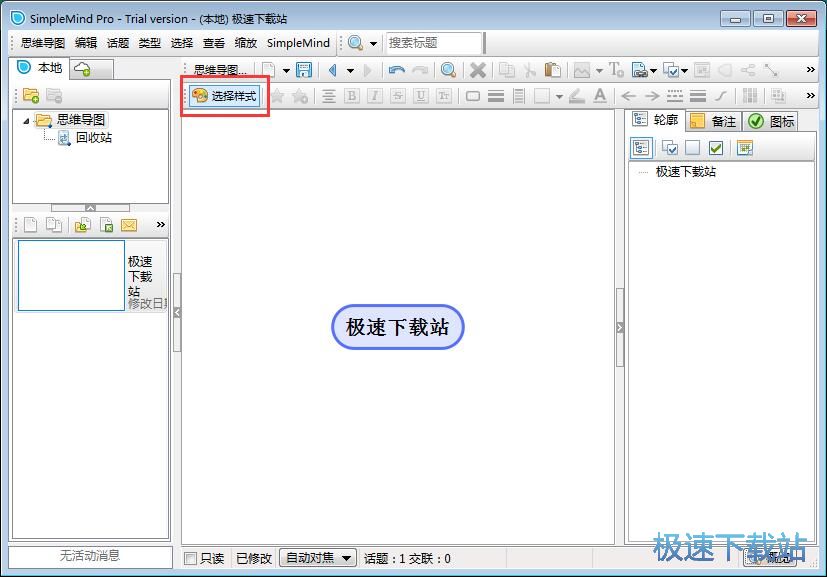Click the duplicate mind map pages icon
Screen dimensions: 827x577
(x=53, y=225)
